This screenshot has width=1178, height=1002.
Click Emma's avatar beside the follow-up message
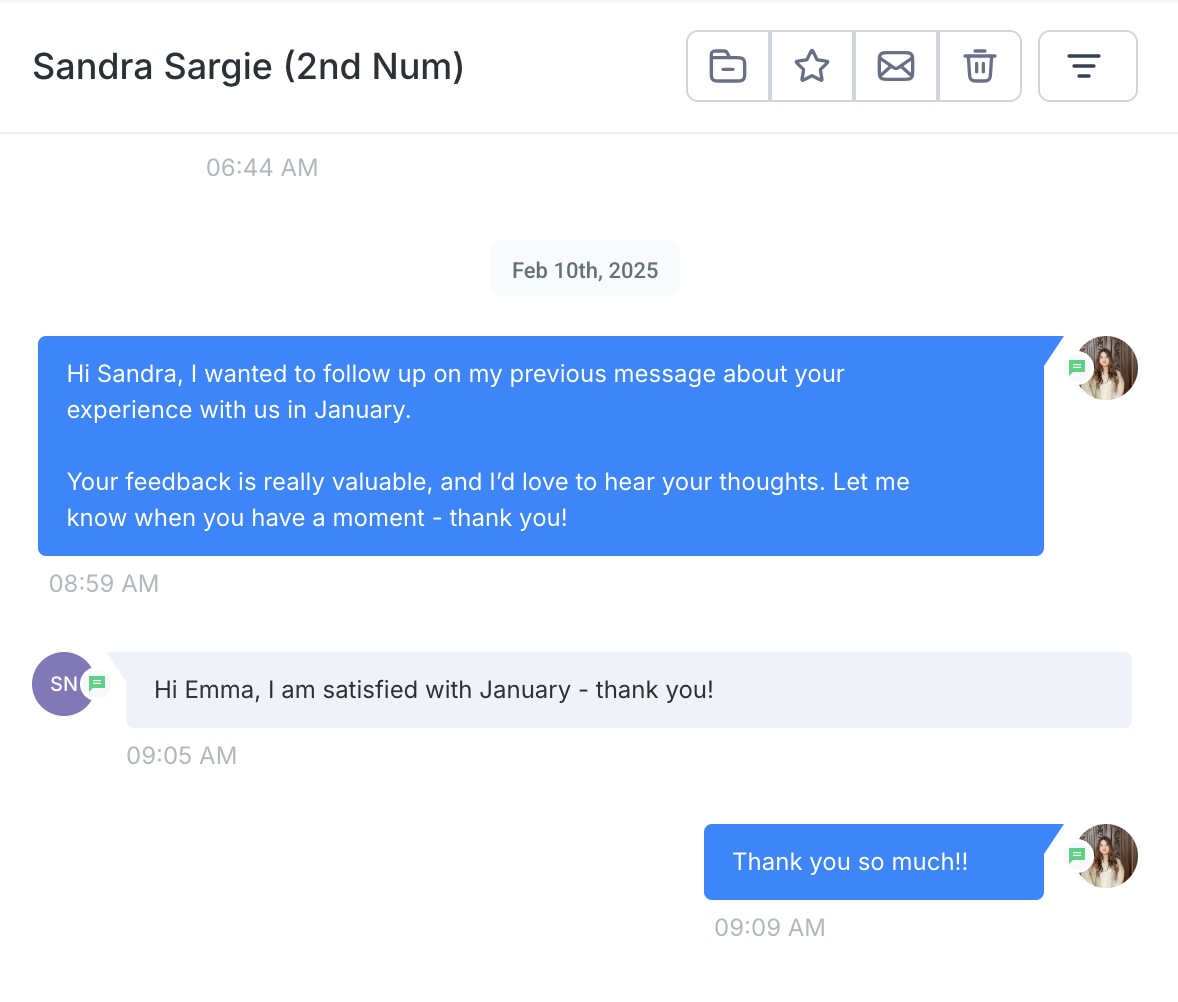(1108, 368)
